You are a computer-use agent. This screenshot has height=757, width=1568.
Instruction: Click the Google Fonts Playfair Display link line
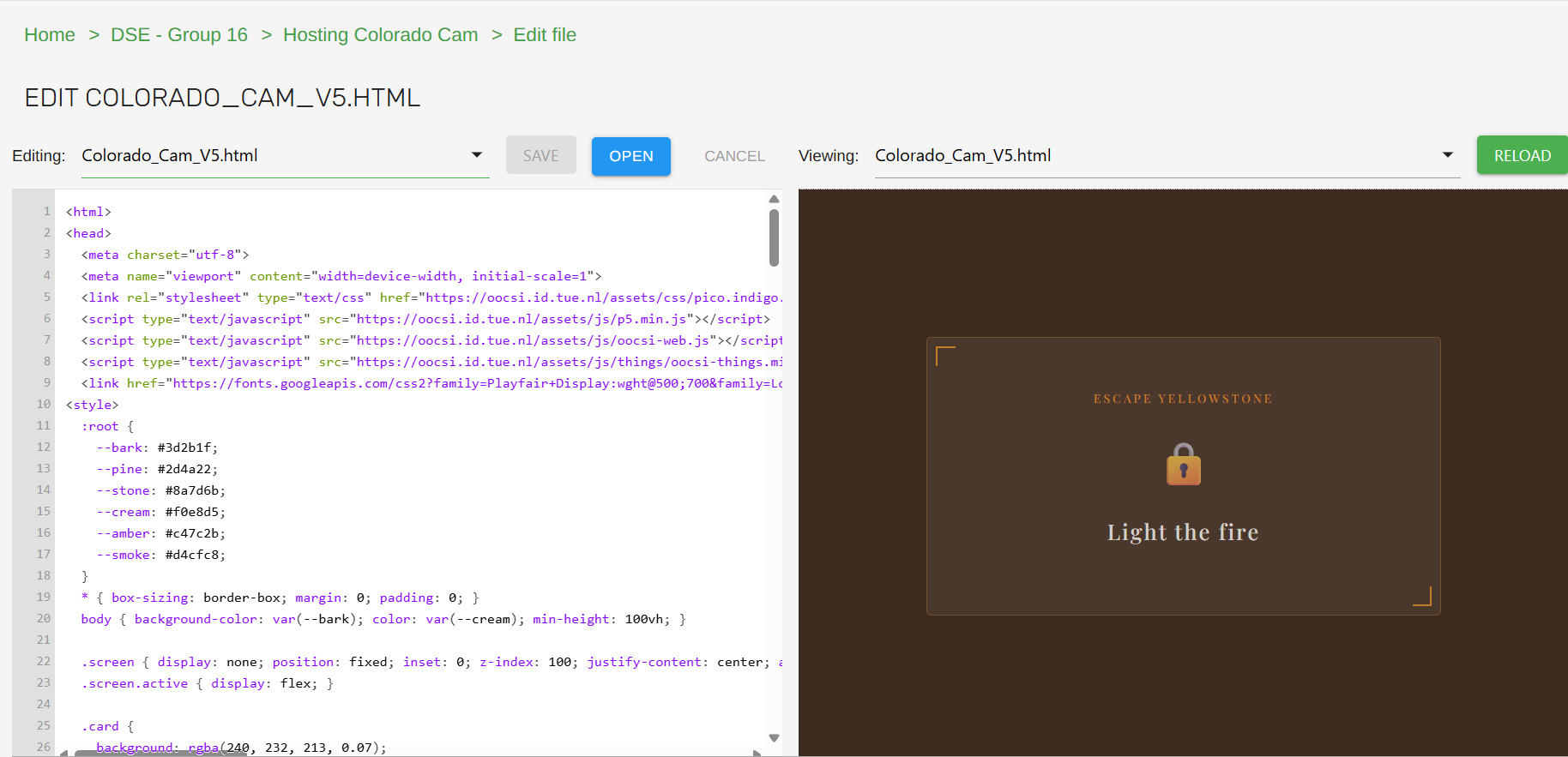click(432, 383)
